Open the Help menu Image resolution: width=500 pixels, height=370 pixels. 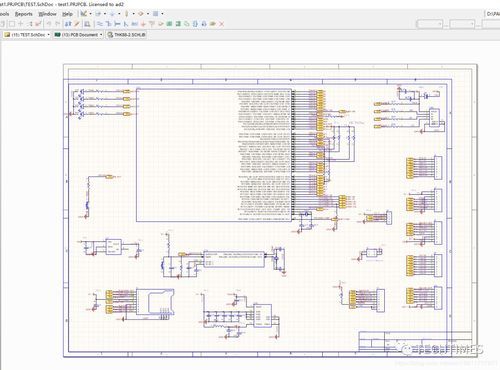click(67, 14)
